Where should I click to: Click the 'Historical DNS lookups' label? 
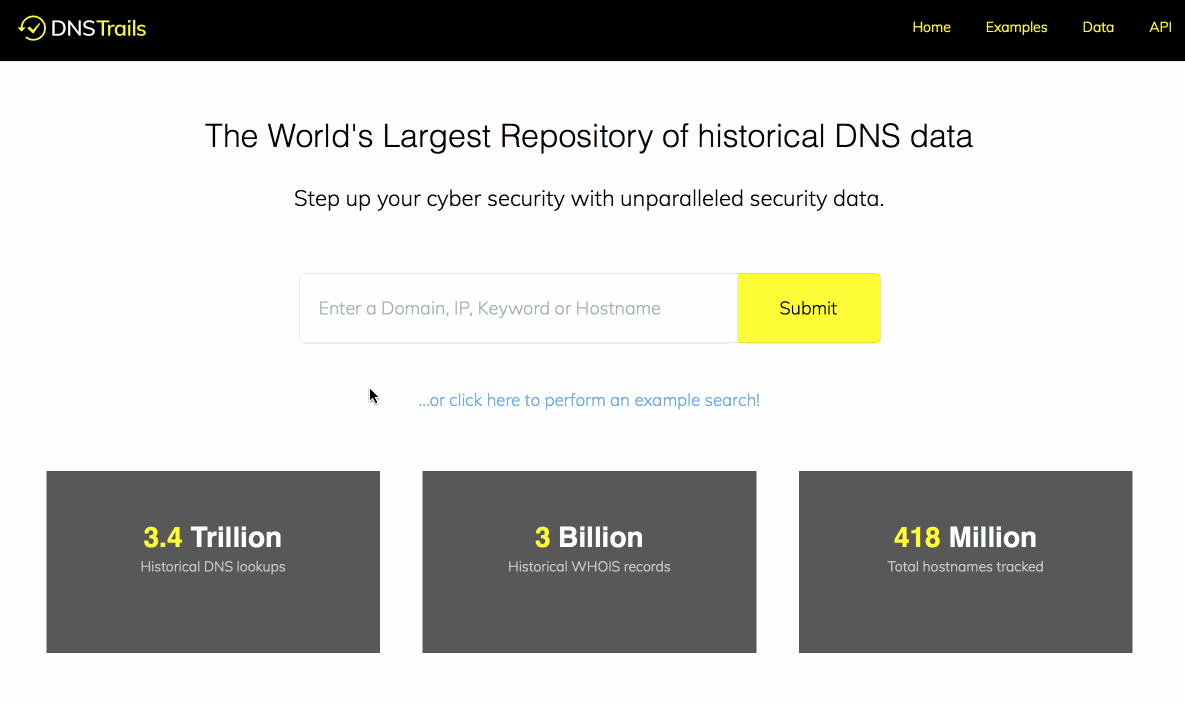click(x=213, y=567)
